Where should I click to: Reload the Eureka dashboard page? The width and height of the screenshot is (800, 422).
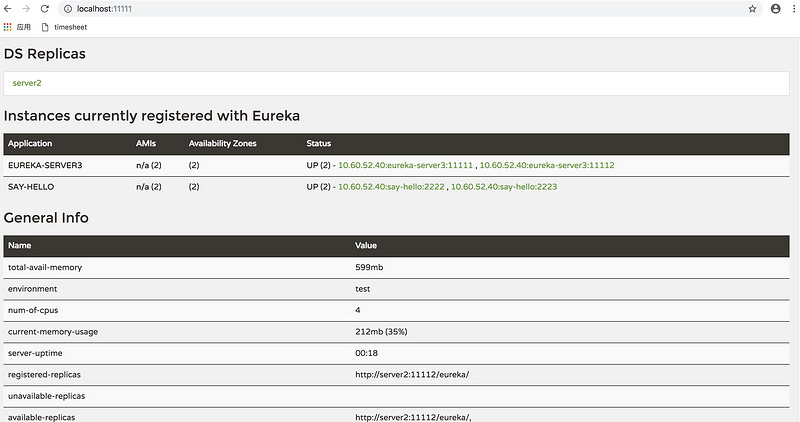45,8
